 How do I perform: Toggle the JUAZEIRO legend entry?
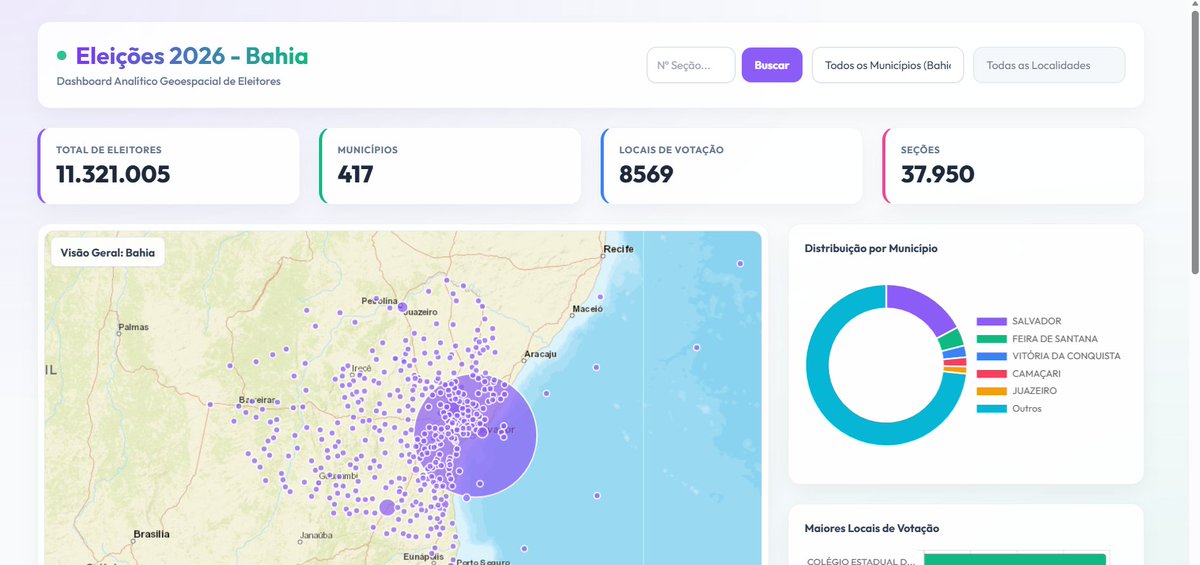coord(1016,391)
